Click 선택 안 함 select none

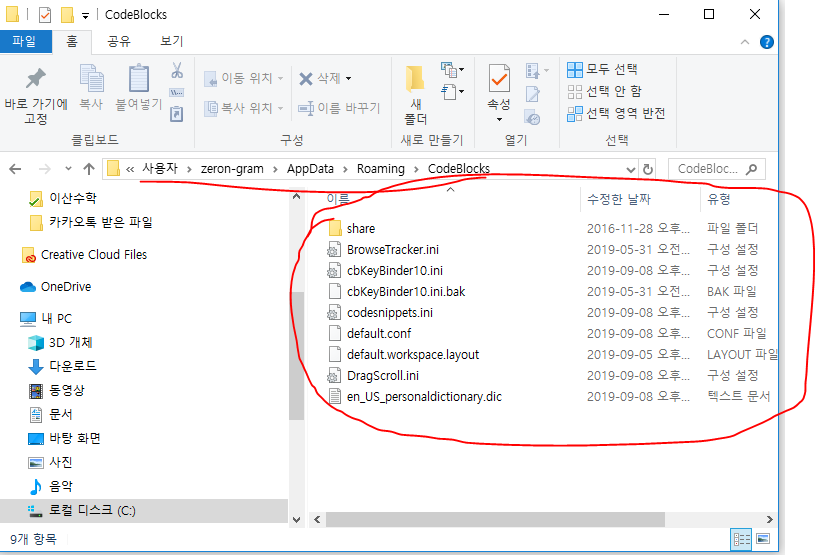604,91
